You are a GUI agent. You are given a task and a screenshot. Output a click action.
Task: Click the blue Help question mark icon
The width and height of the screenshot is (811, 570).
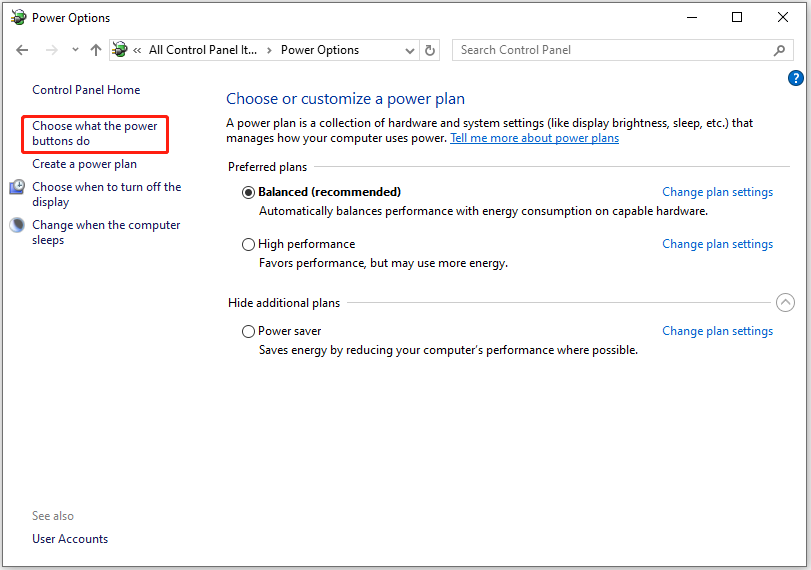[x=796, y=78]
